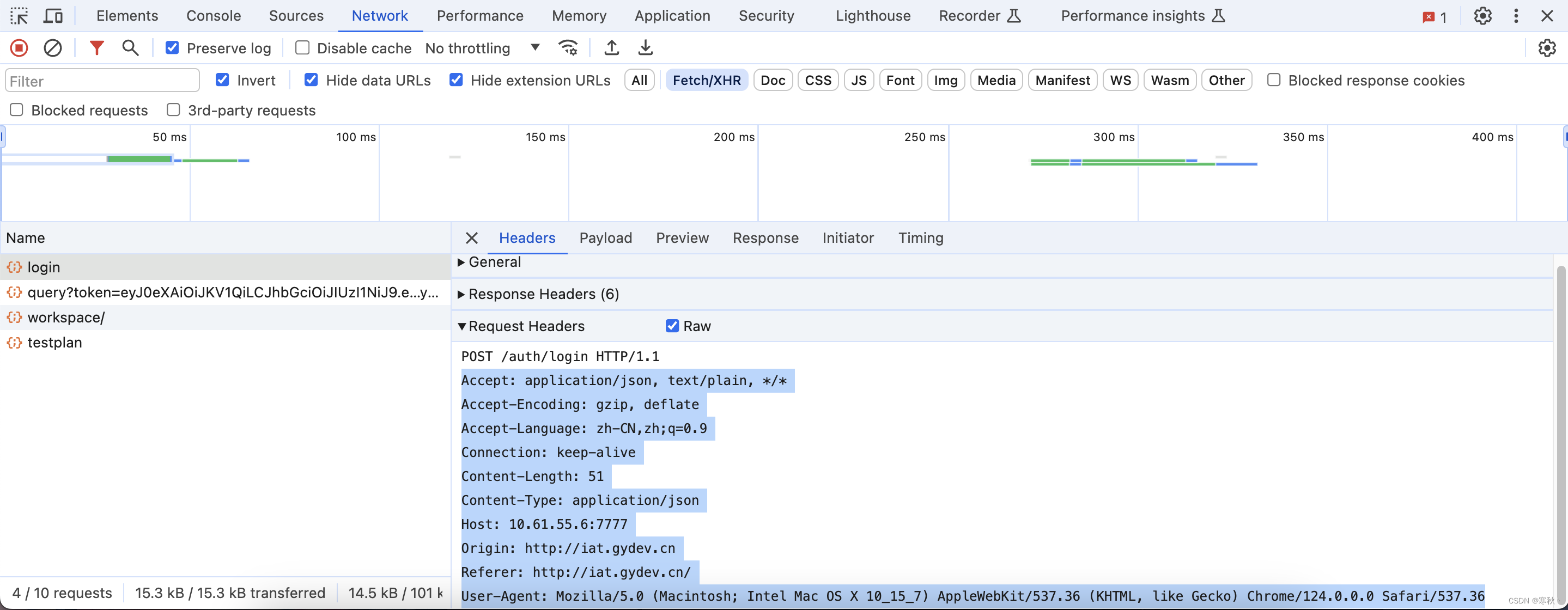
Task: Enable the Disable cache checkbox
Action: (302, 47)
